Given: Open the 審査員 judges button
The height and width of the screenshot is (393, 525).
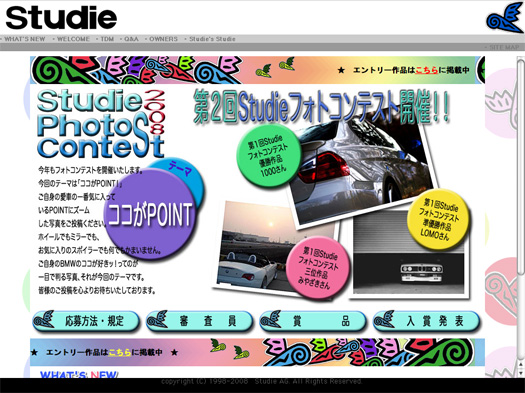Looking at the screenshot, I should pyautogui.click(x=200, y=321).
